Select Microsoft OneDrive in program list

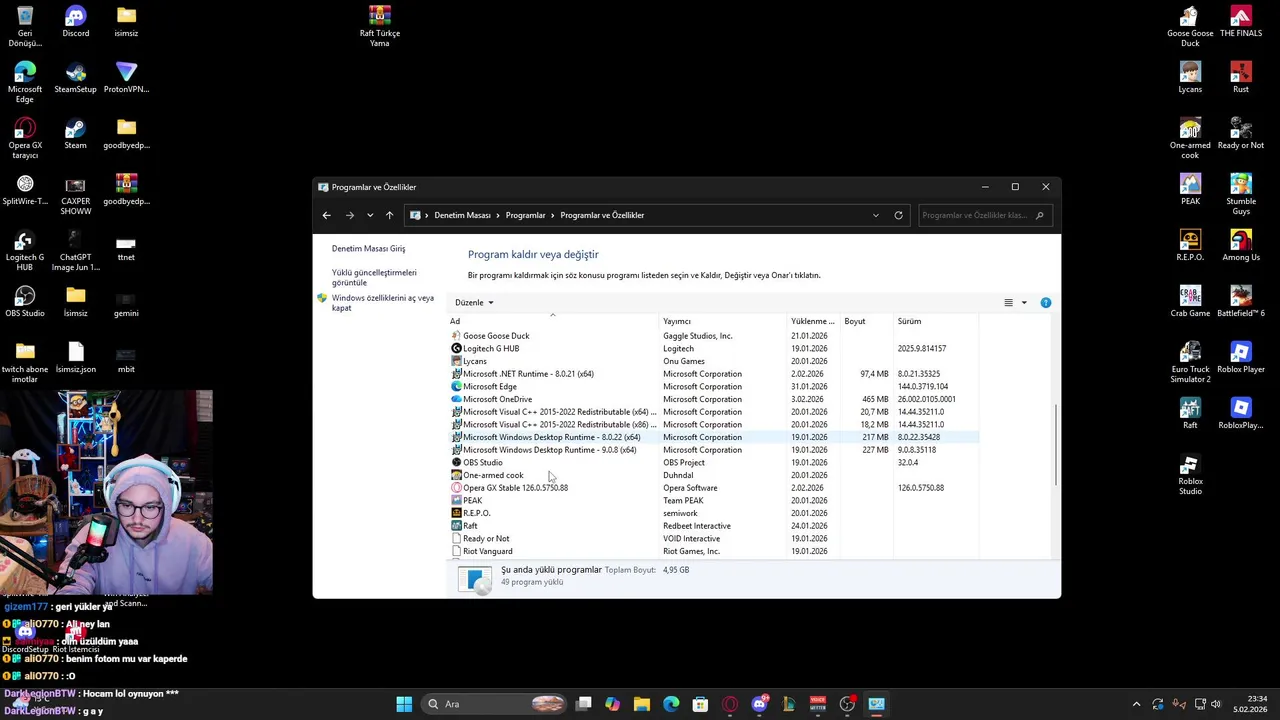[x=714, y=399]
